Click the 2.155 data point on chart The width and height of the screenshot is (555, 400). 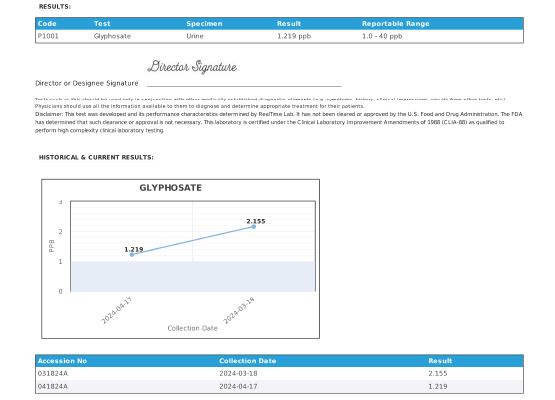254,227
